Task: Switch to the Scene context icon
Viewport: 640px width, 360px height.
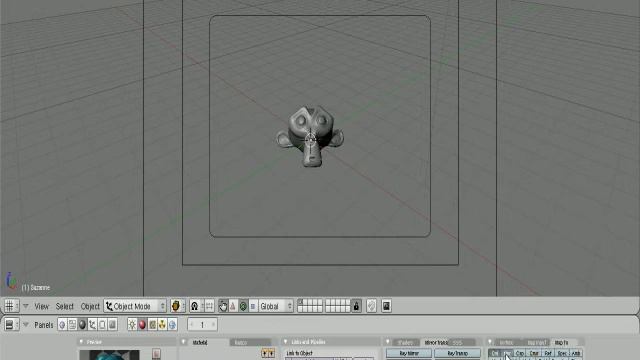Action: pos(112,325)
